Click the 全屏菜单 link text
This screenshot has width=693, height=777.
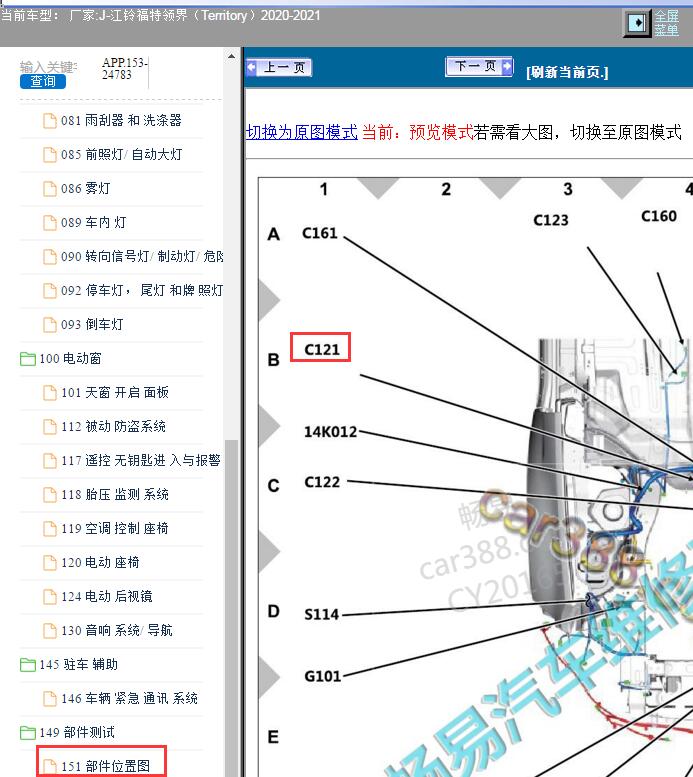point(666,23)
